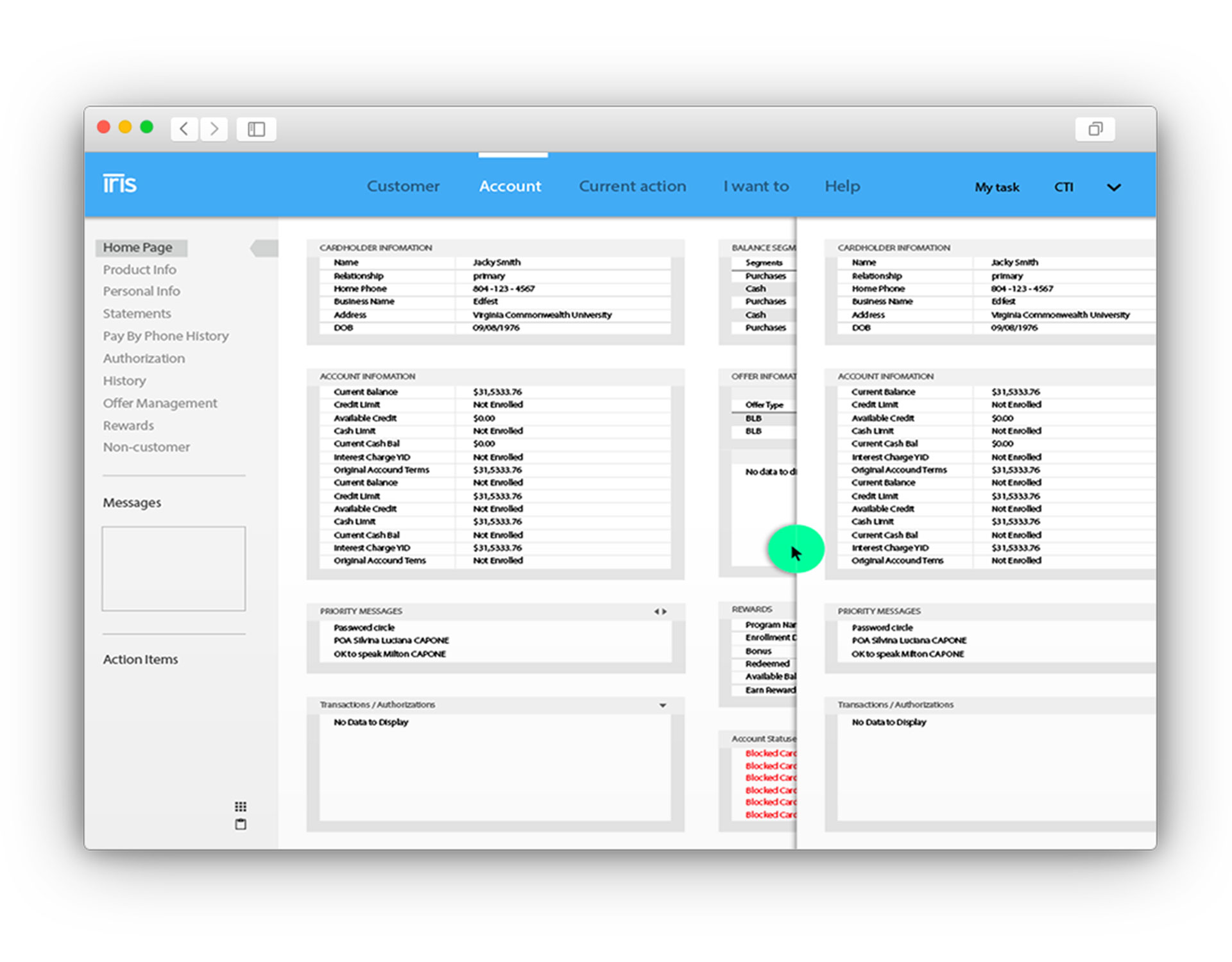Open Offer Management in the sidebar
The image size is (1232, 962).
(x=160, y=403)
